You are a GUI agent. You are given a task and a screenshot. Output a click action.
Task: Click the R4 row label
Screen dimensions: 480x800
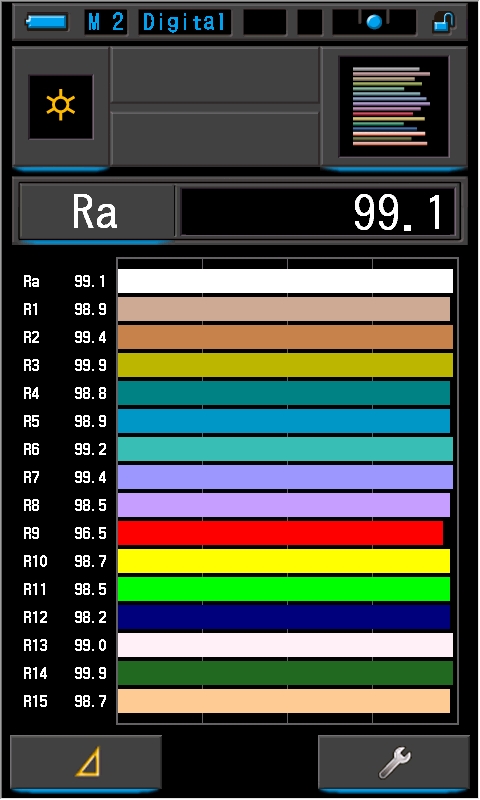click(31, 393)
